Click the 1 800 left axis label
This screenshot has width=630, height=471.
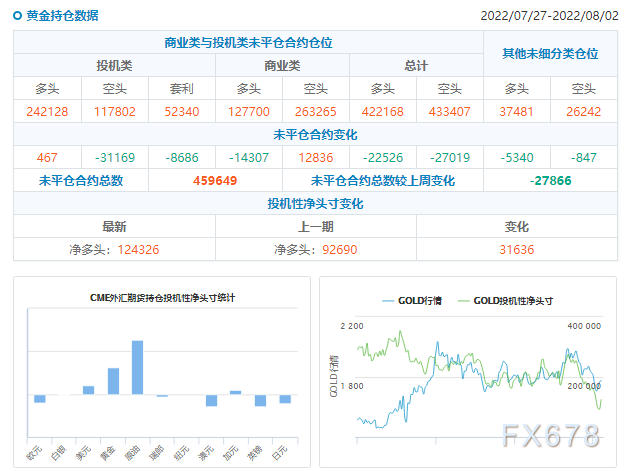point(352,386)
